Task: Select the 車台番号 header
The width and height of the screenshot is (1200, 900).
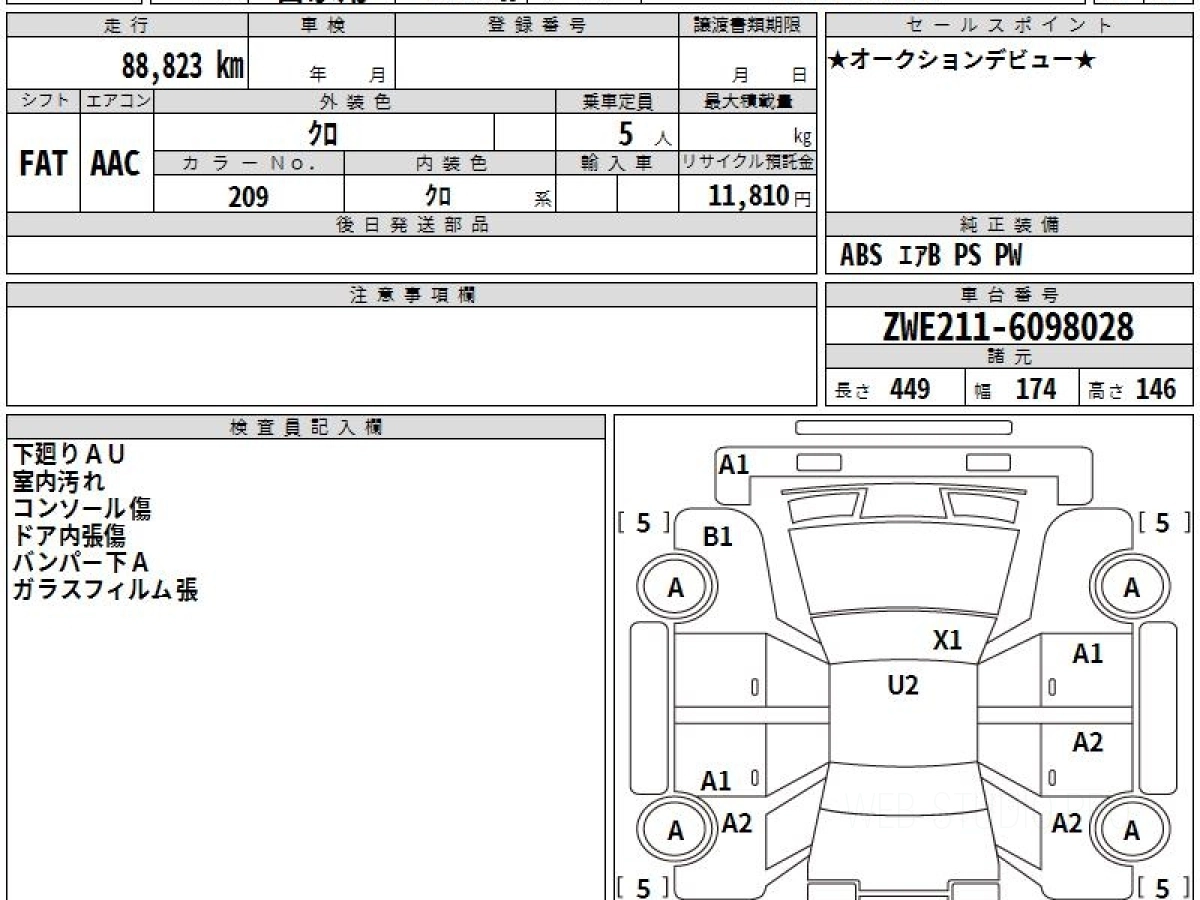Action: (x=1009, y=295)
